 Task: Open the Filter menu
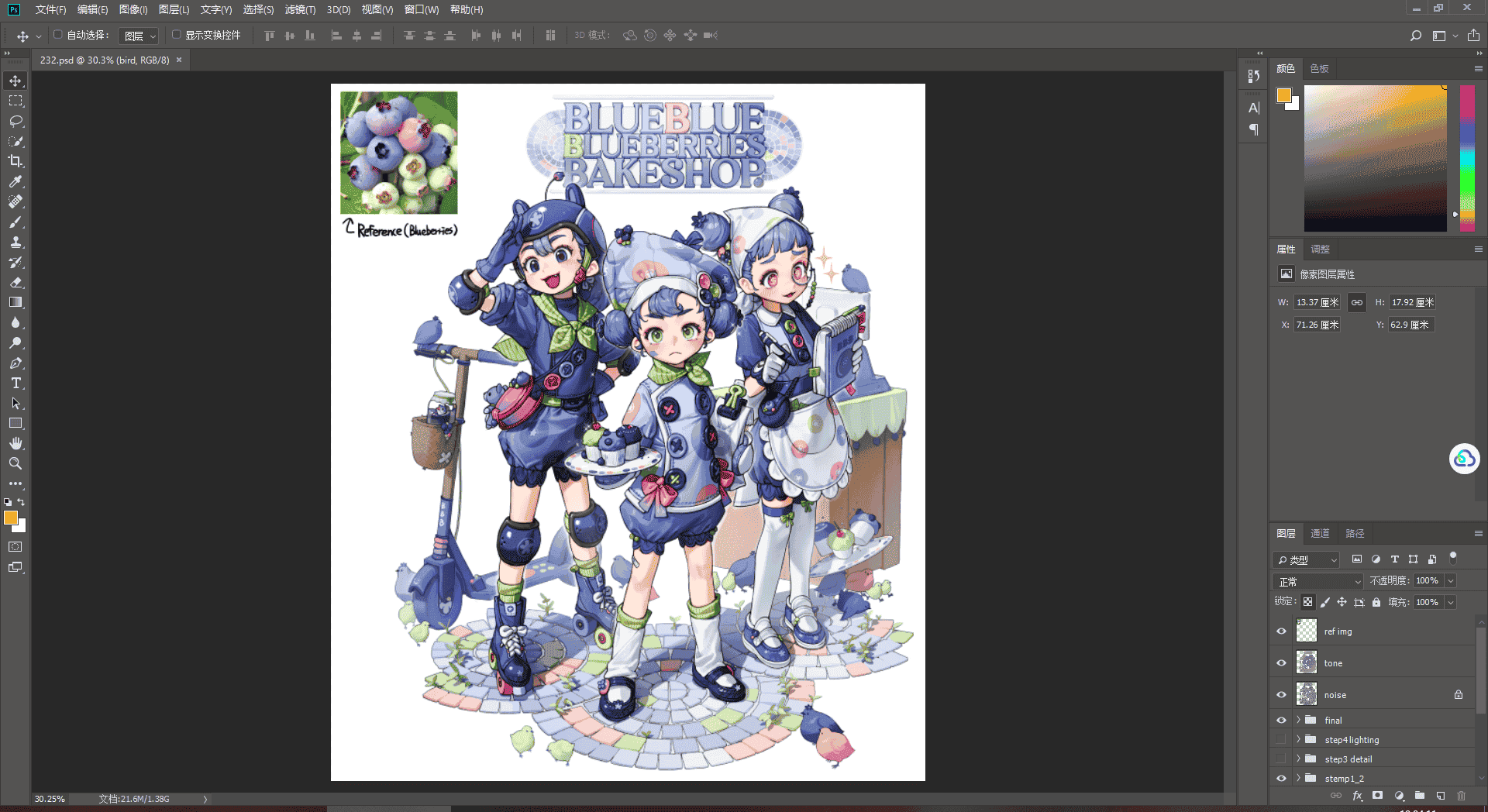click(300, 9)
